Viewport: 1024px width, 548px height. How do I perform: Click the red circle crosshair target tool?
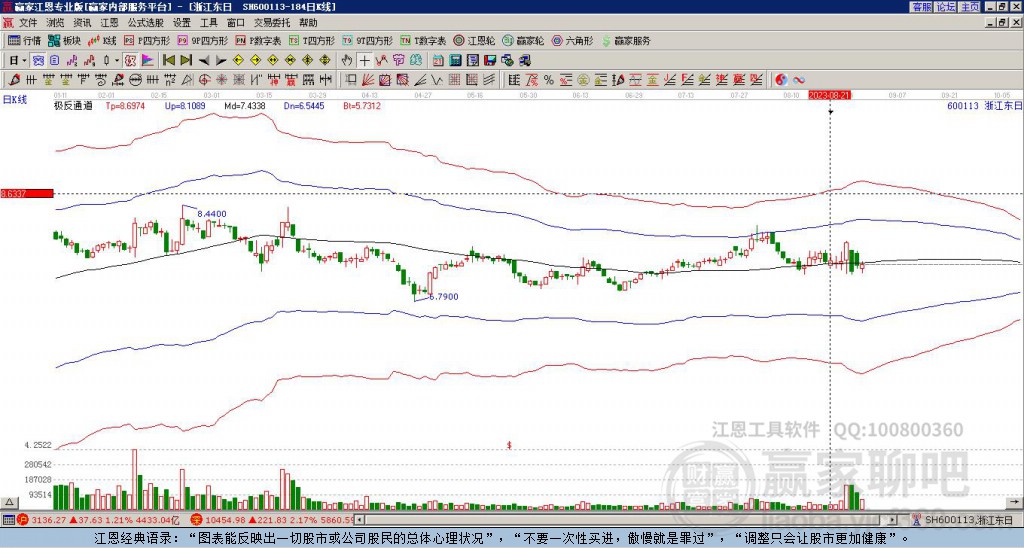coord(204,80)
